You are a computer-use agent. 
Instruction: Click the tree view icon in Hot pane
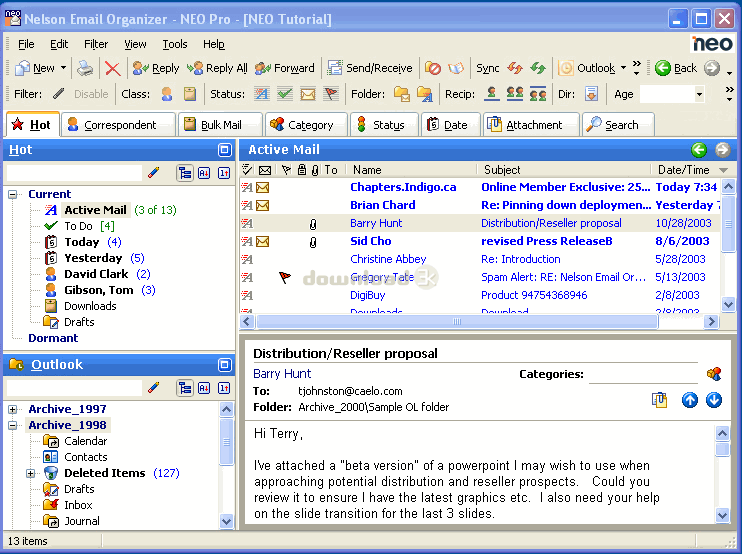point(185,173)
